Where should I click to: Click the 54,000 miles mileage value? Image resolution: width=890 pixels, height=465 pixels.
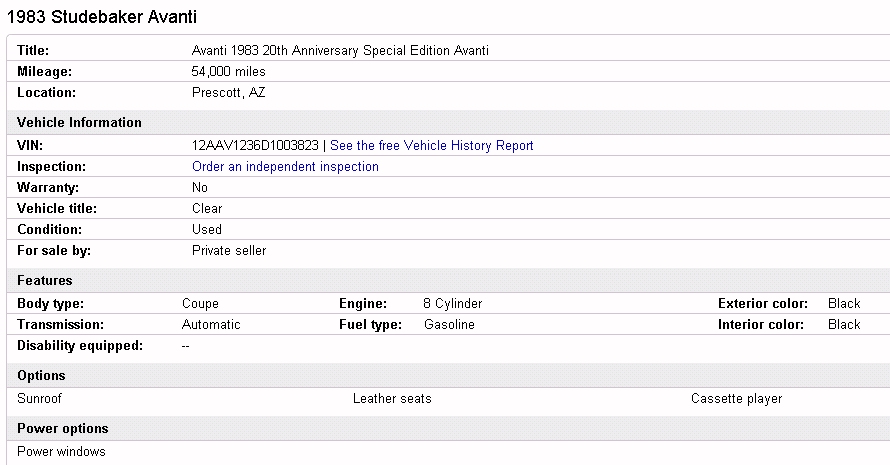point(228,72)
